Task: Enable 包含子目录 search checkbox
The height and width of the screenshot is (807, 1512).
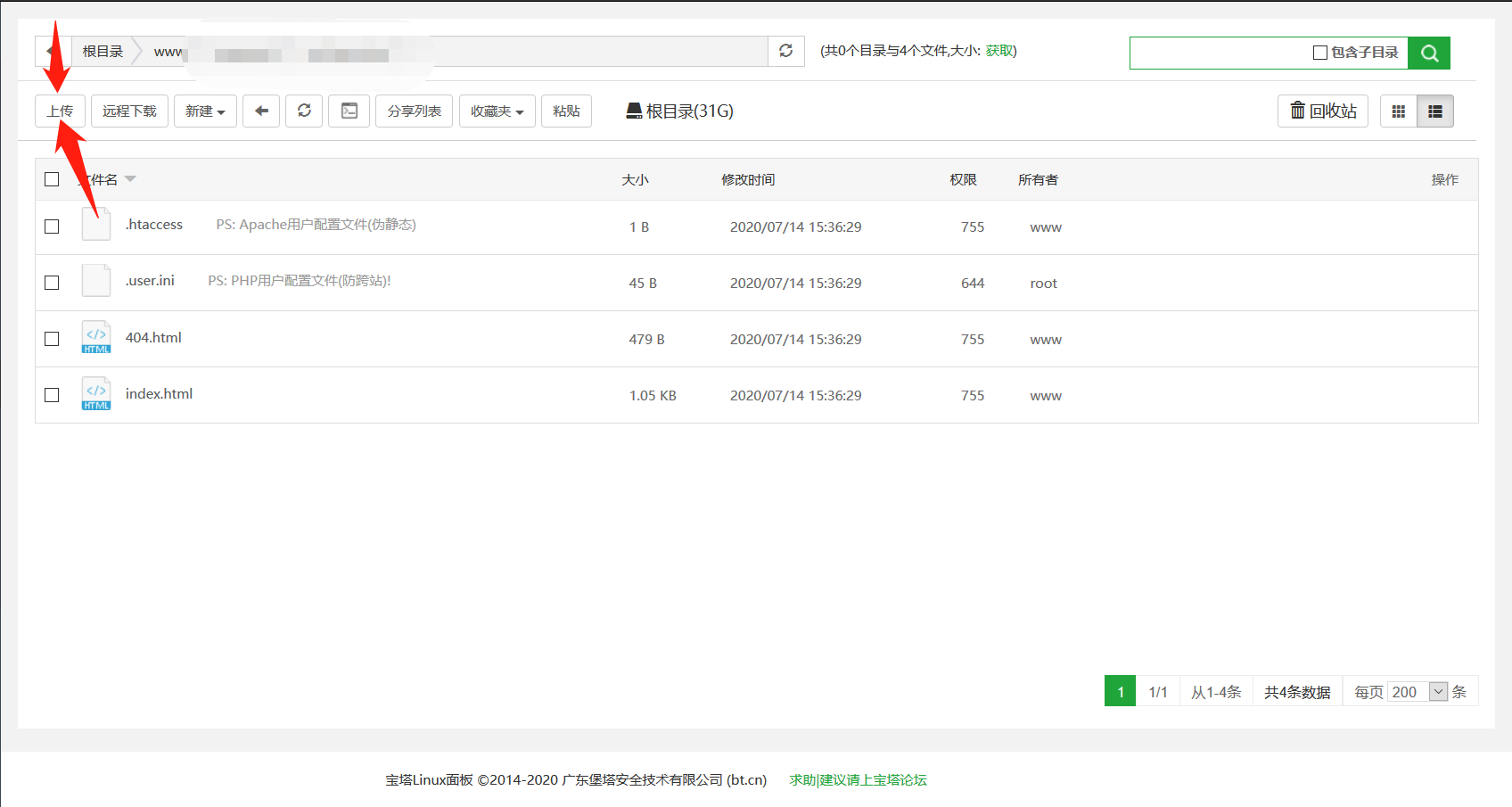Action: [x=1320, y=53]
